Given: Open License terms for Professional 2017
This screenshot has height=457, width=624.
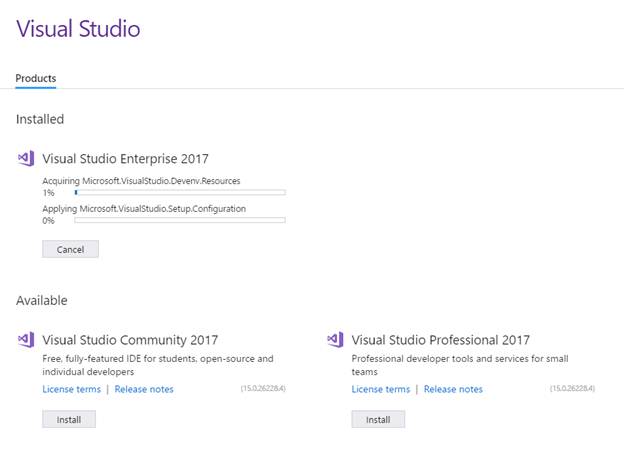Looking at the screenshot, I should pos(381,389).
